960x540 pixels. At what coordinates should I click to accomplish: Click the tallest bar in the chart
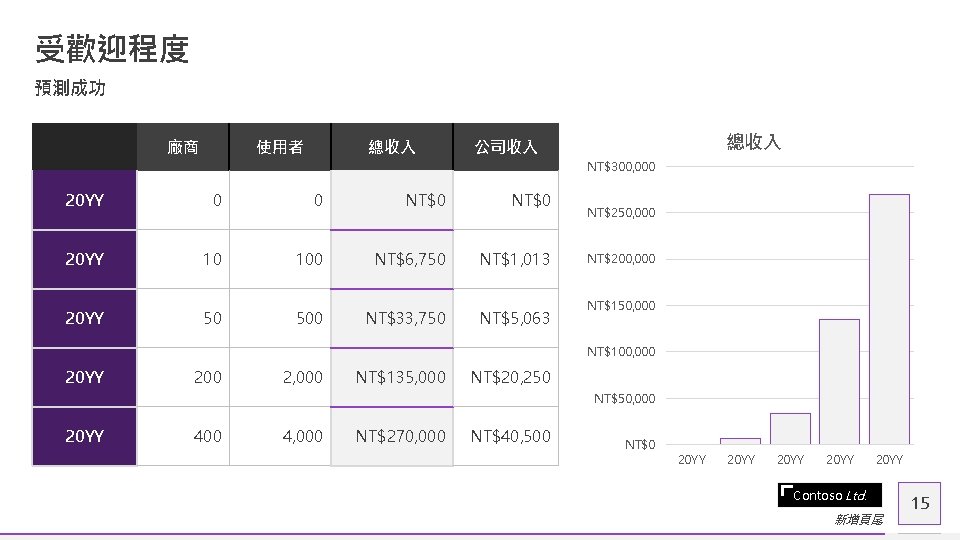(889, 318)
